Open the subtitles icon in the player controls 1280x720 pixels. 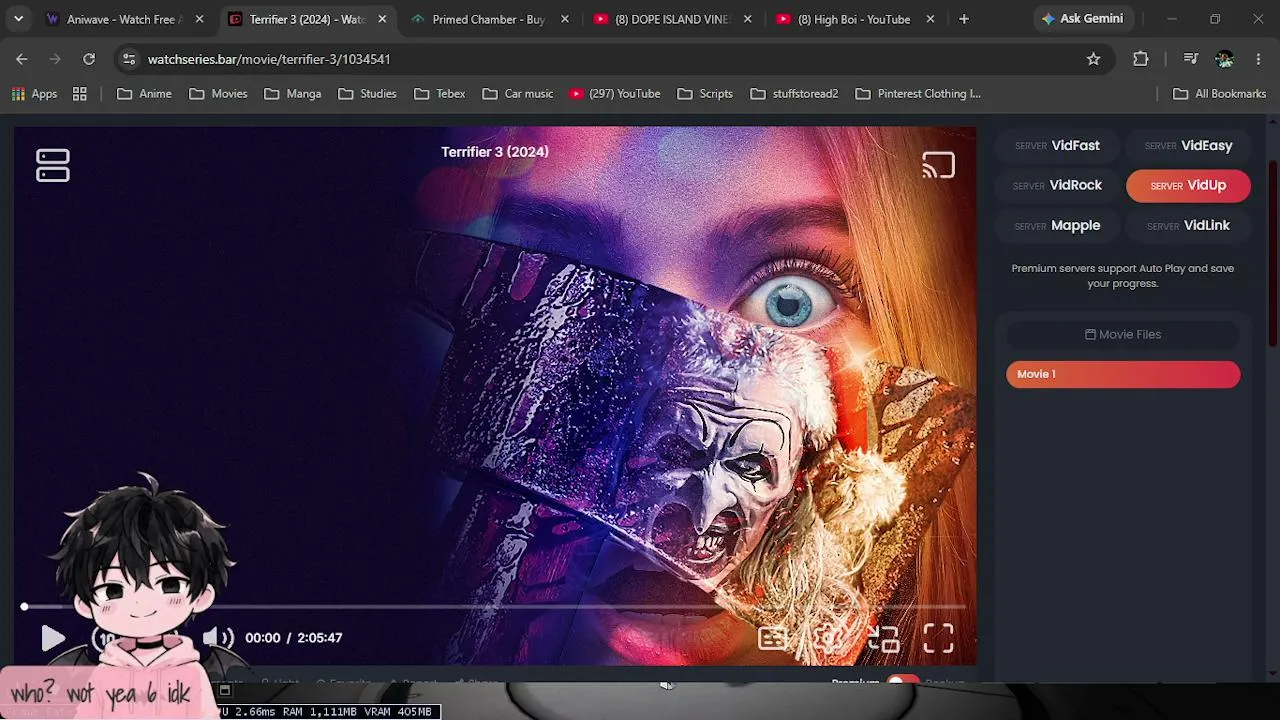coord(772,638)
